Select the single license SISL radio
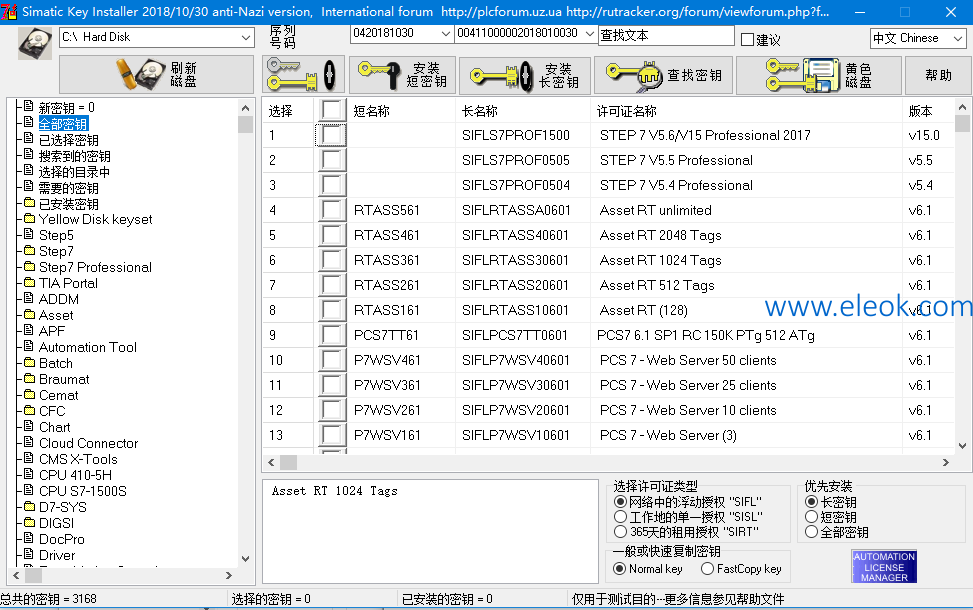973x610 pixels. click(x=620, y=516)
